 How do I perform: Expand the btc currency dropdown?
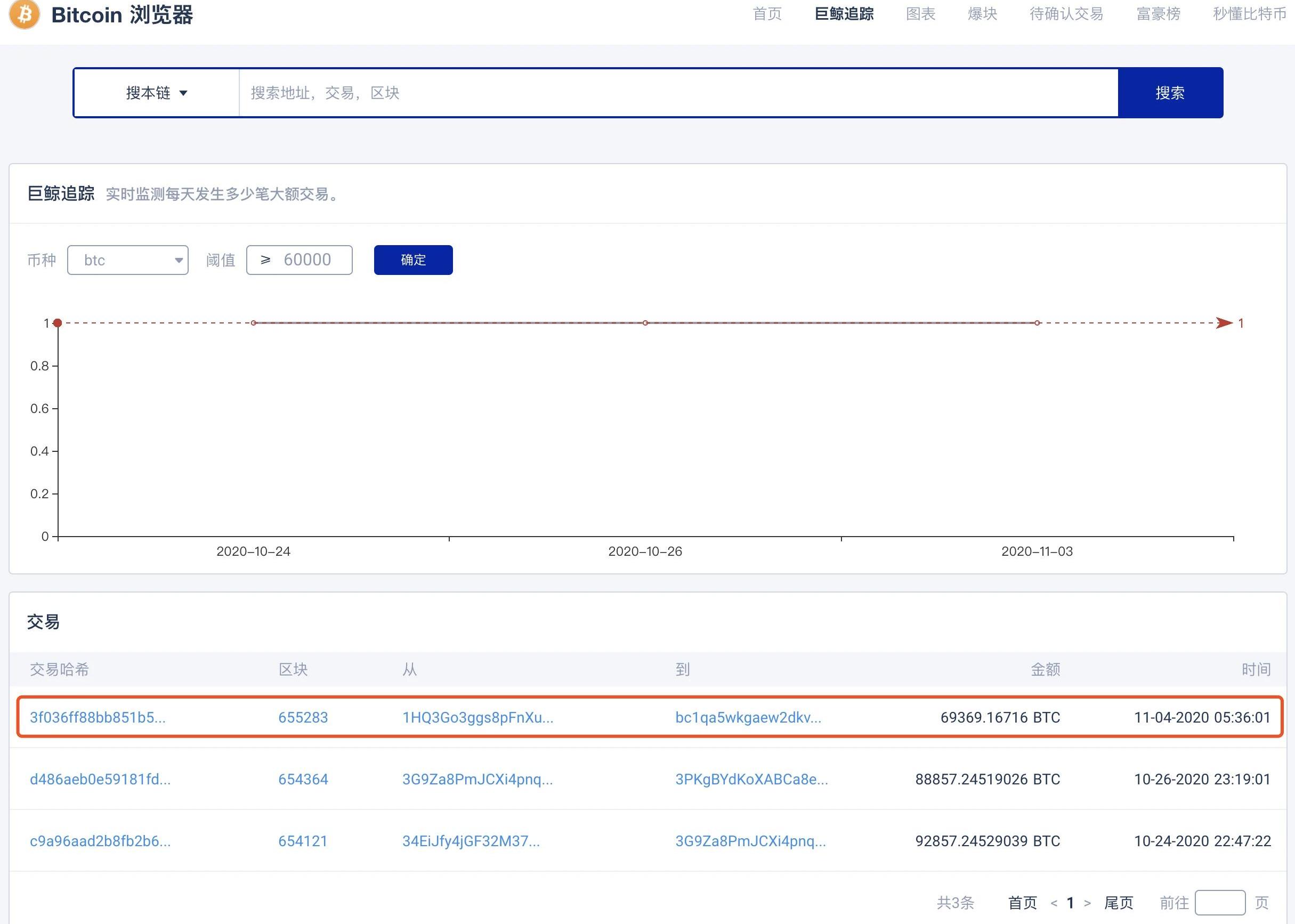pos(128,261)
